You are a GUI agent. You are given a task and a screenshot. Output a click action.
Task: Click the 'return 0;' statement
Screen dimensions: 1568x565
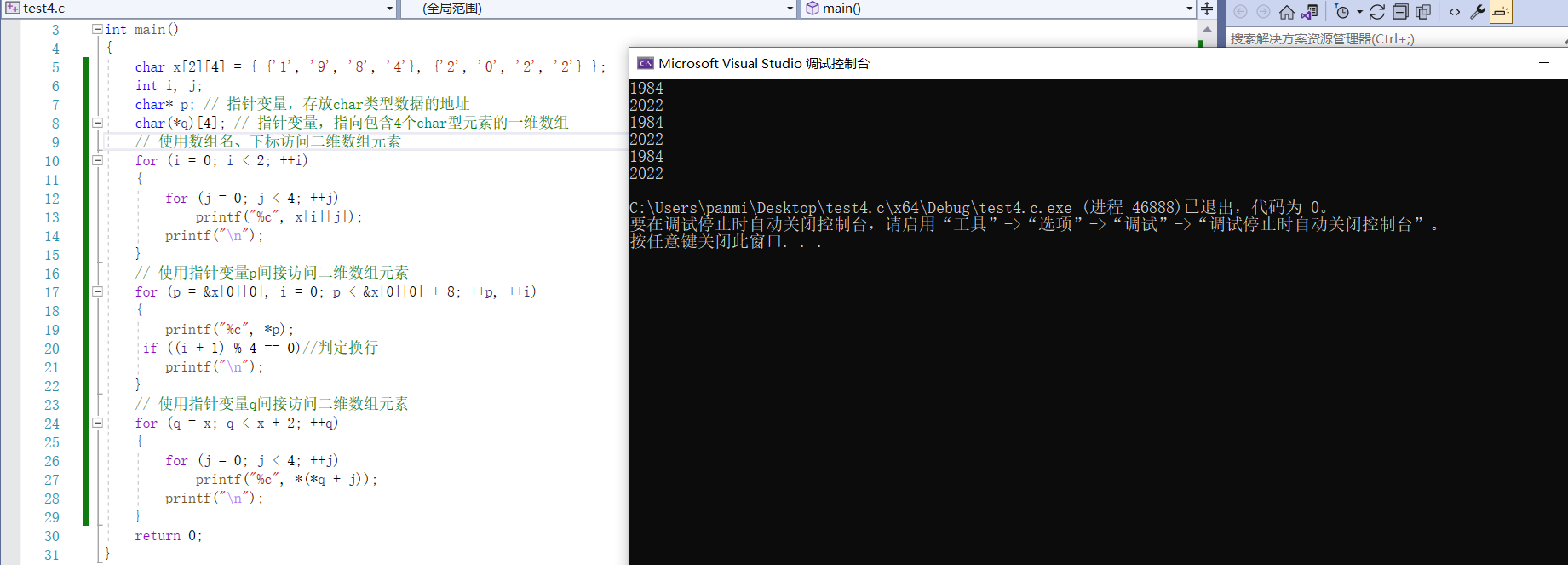(x=169, y=535)
